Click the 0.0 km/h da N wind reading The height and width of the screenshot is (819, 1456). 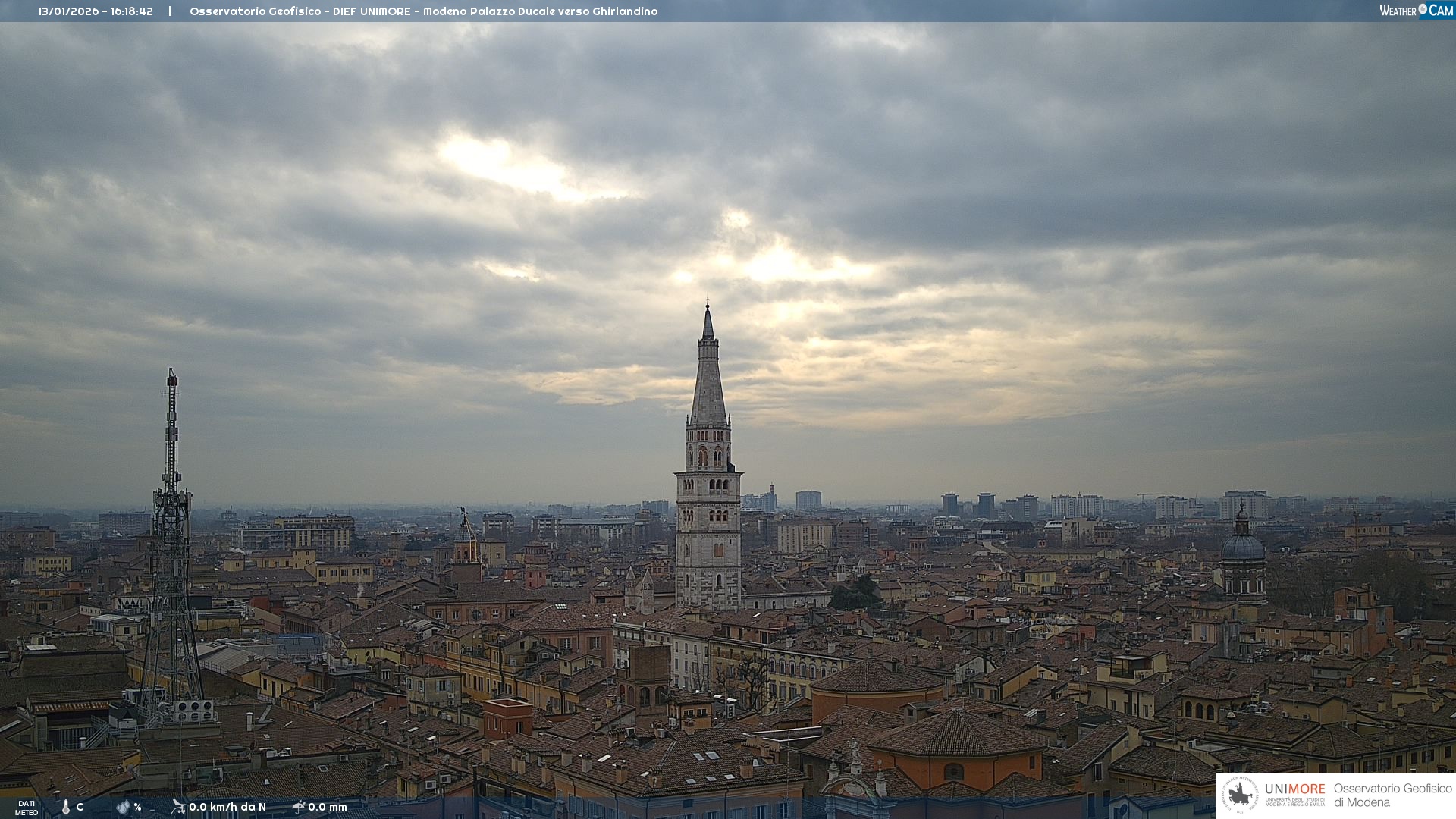click(x=227, y=807)
